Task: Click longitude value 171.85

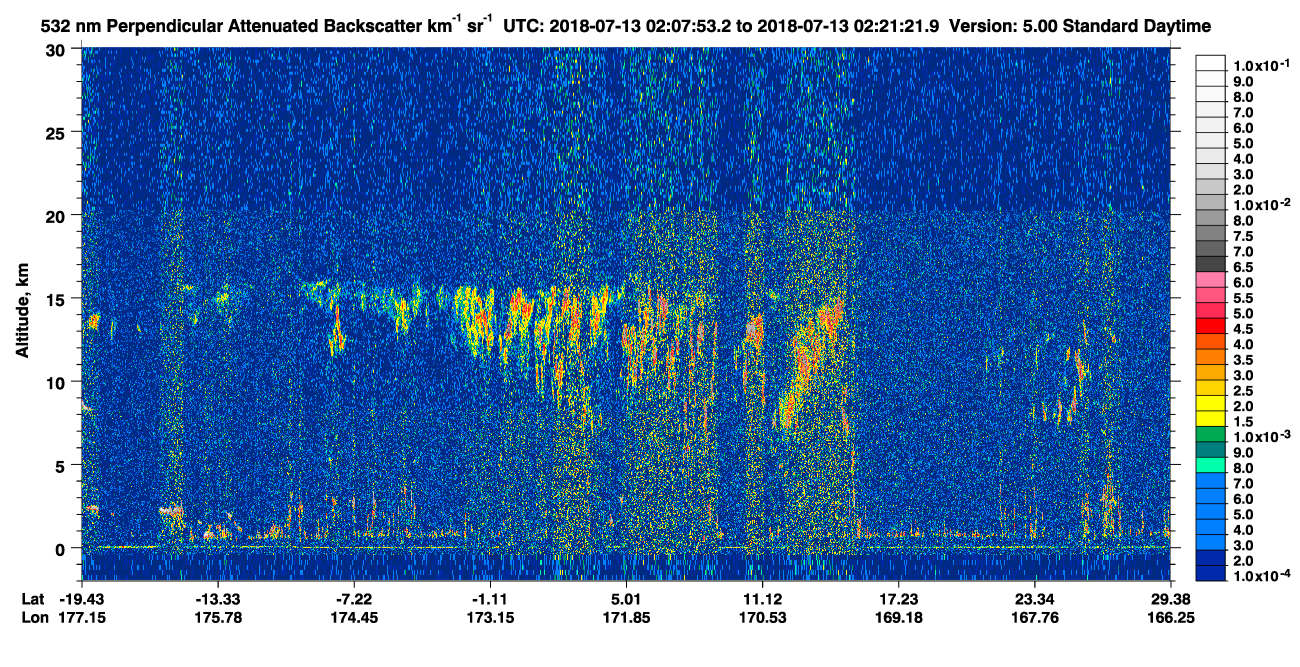Action: coord(626,617)
